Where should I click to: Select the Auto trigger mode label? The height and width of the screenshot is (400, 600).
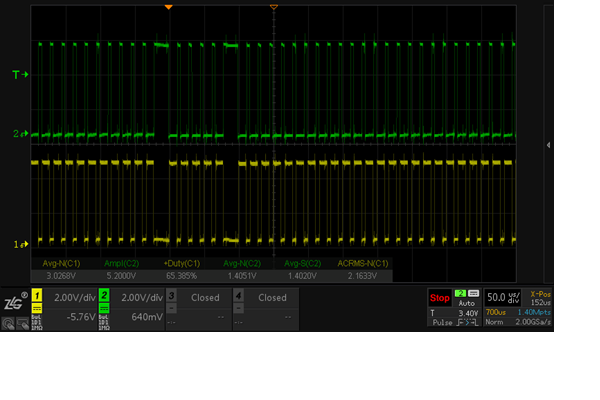pos(467,303)
